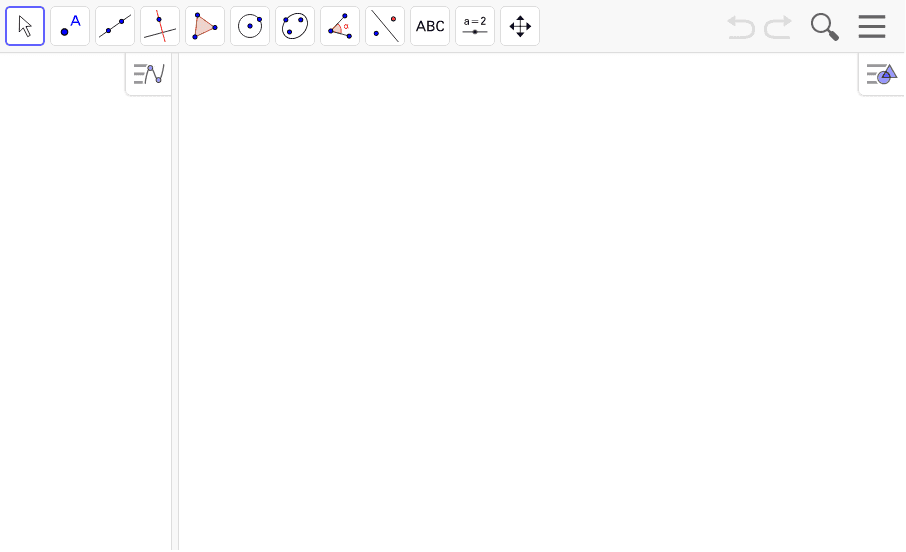Choose the Line through two points tool
Image resolution: width=906 pixels, height=552 pixels.
click(x=115, y=26)
